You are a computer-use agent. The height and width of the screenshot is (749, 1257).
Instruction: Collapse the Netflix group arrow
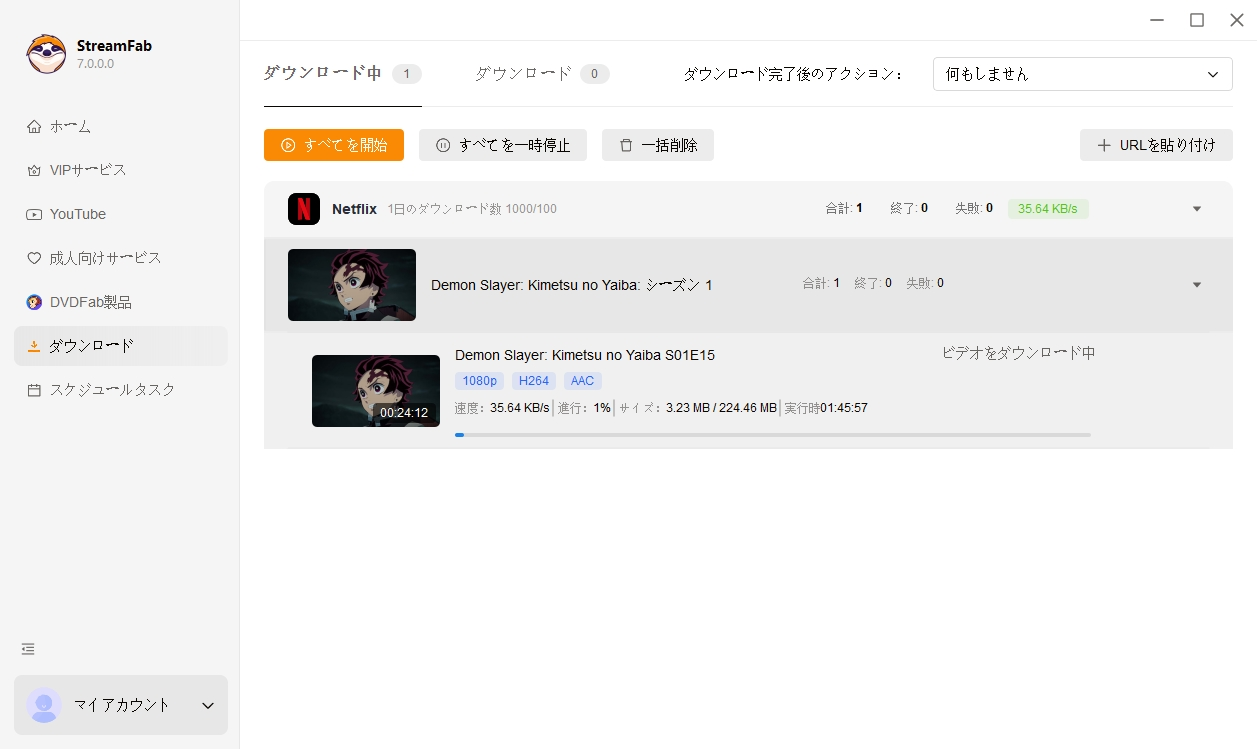1197,209
